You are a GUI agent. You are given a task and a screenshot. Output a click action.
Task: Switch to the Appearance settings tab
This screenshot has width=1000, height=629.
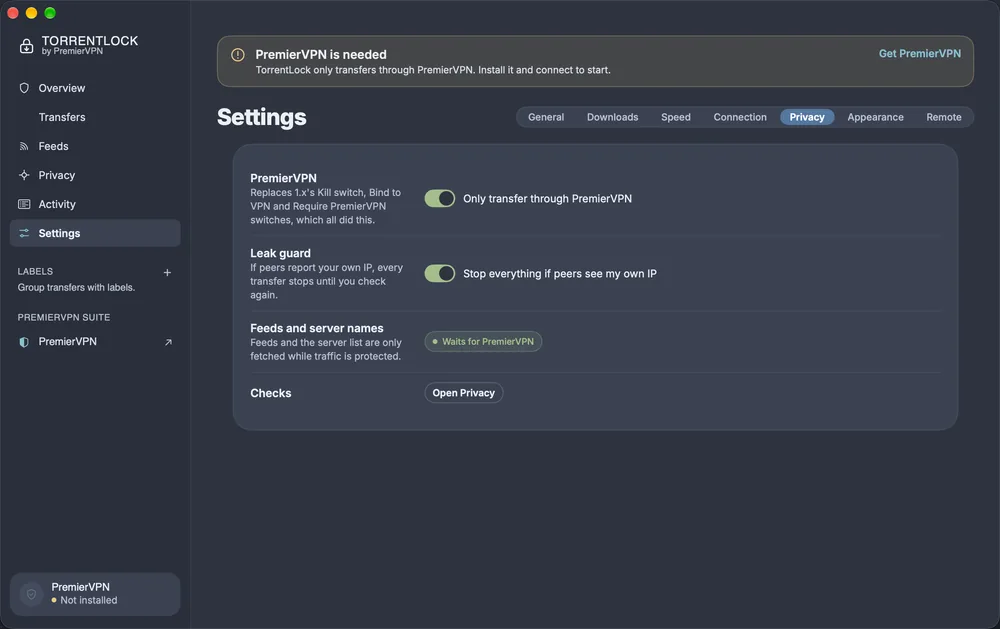coord(875,117)
